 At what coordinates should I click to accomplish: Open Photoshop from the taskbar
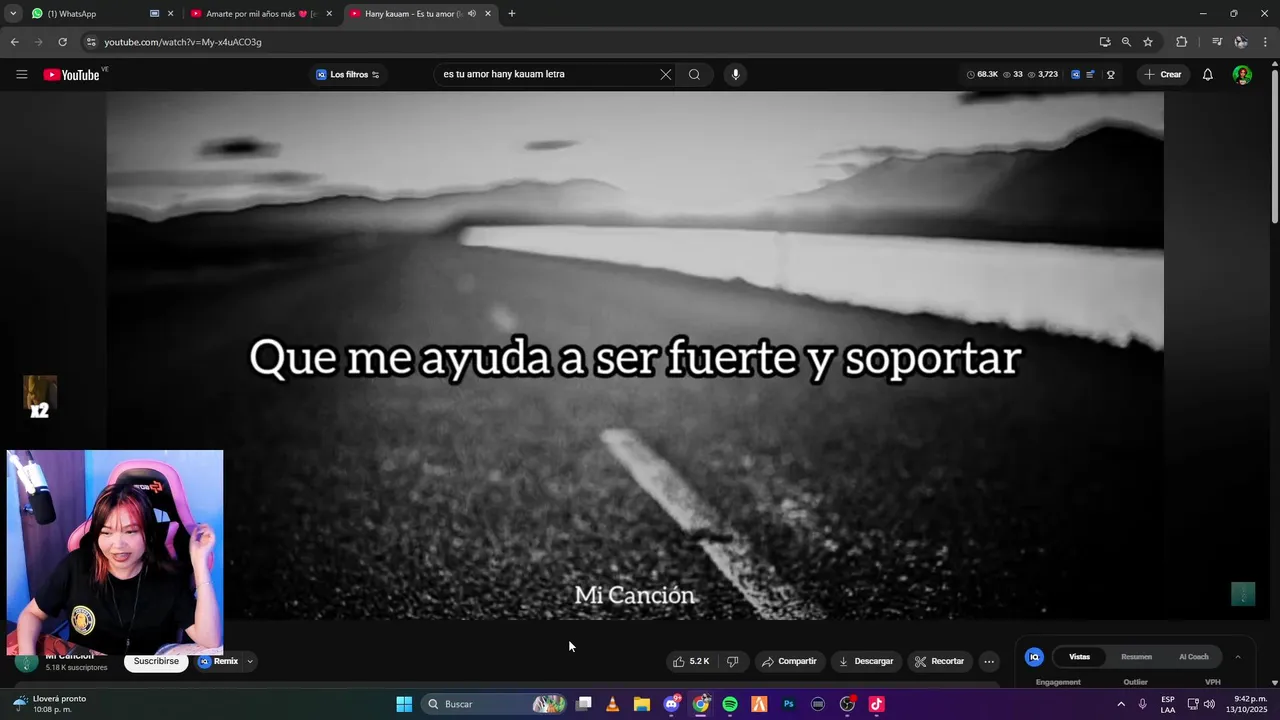point(789,704)
